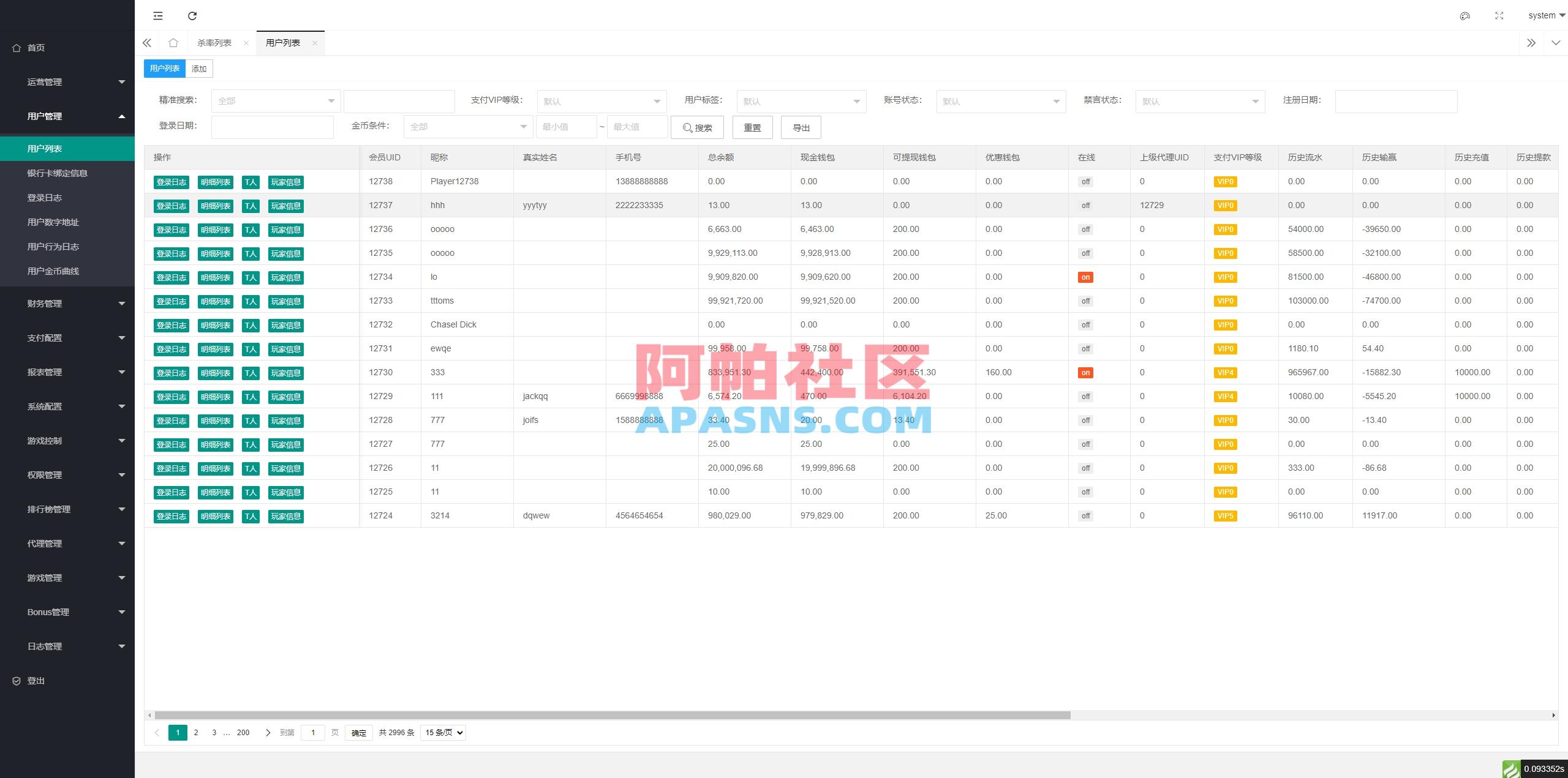Toggle the online switch for UID 12734
This screenshot has width=1568, height=778.
point(1085,277)
